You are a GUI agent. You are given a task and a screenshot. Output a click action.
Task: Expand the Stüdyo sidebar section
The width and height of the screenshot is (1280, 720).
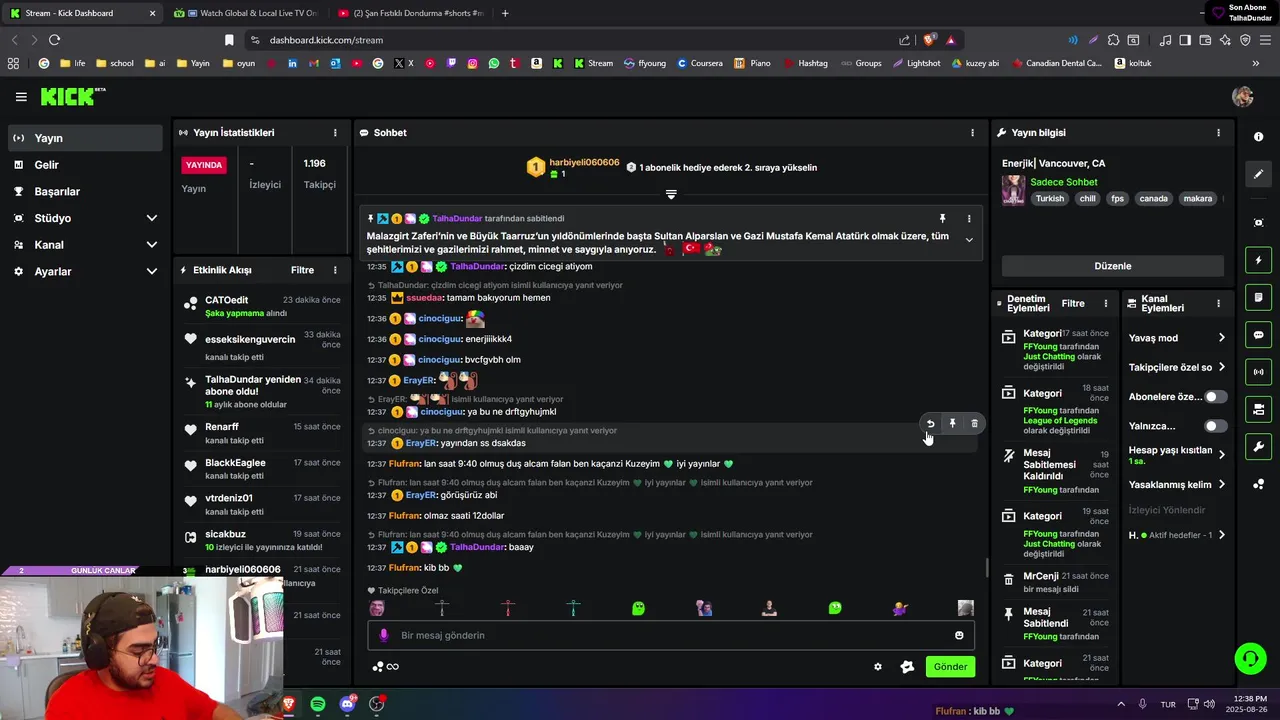coord(151,218)
